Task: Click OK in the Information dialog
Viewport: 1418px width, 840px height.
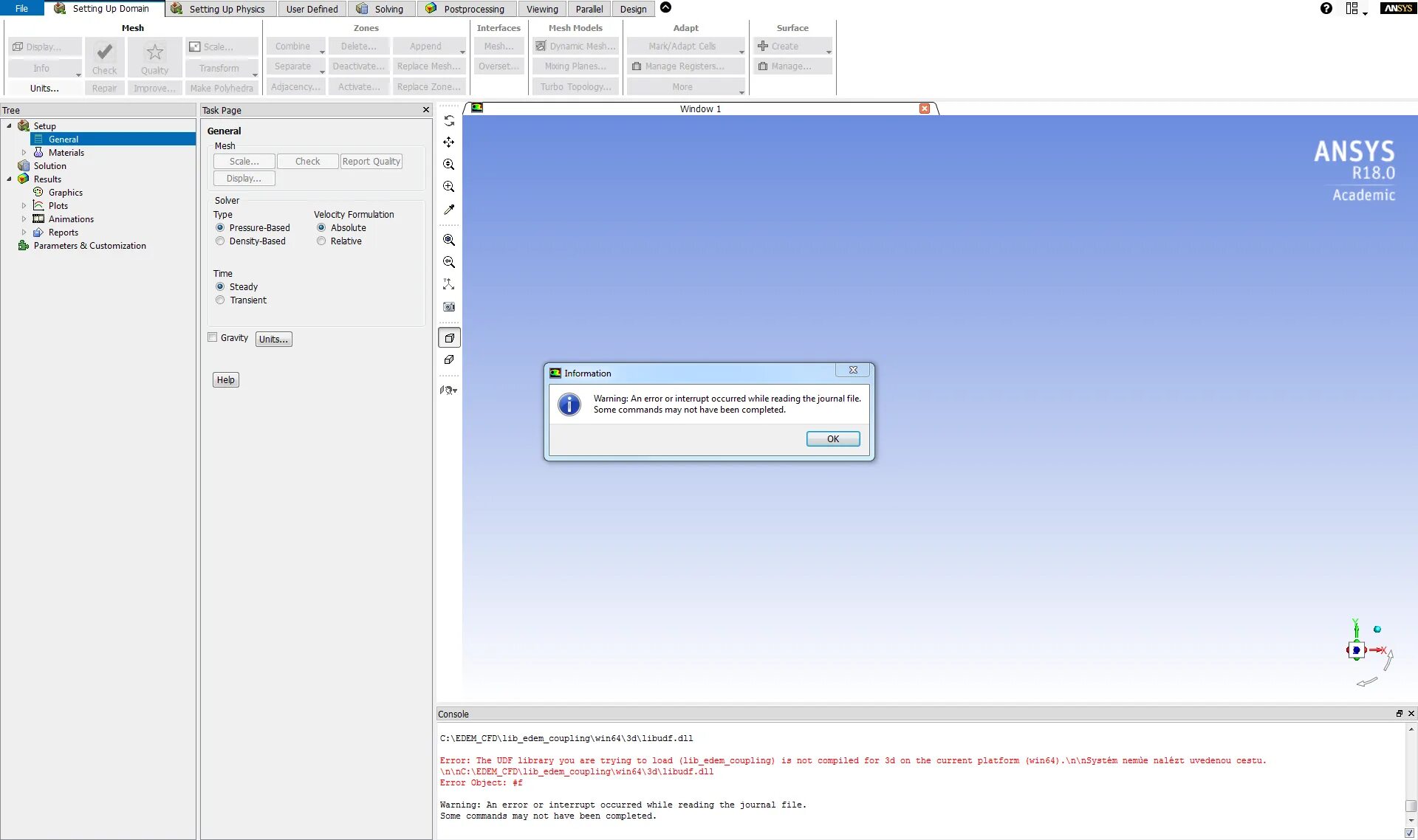Action: coord(832,439)
